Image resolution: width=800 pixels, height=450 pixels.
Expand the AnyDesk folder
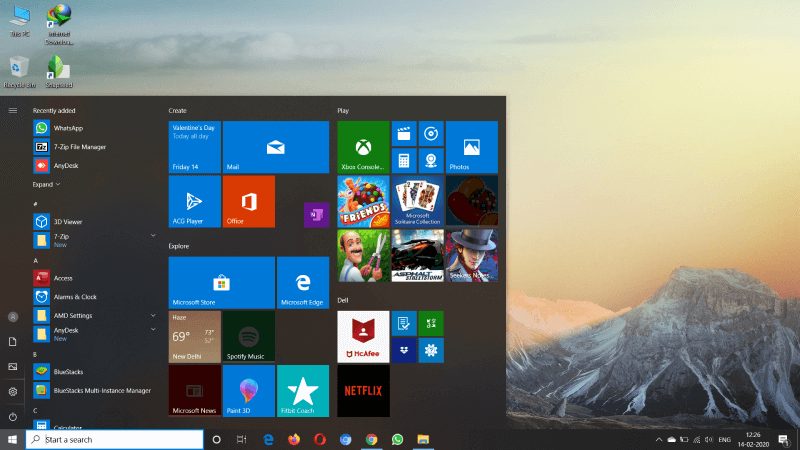pyautogui.click(x=153, y=330)
